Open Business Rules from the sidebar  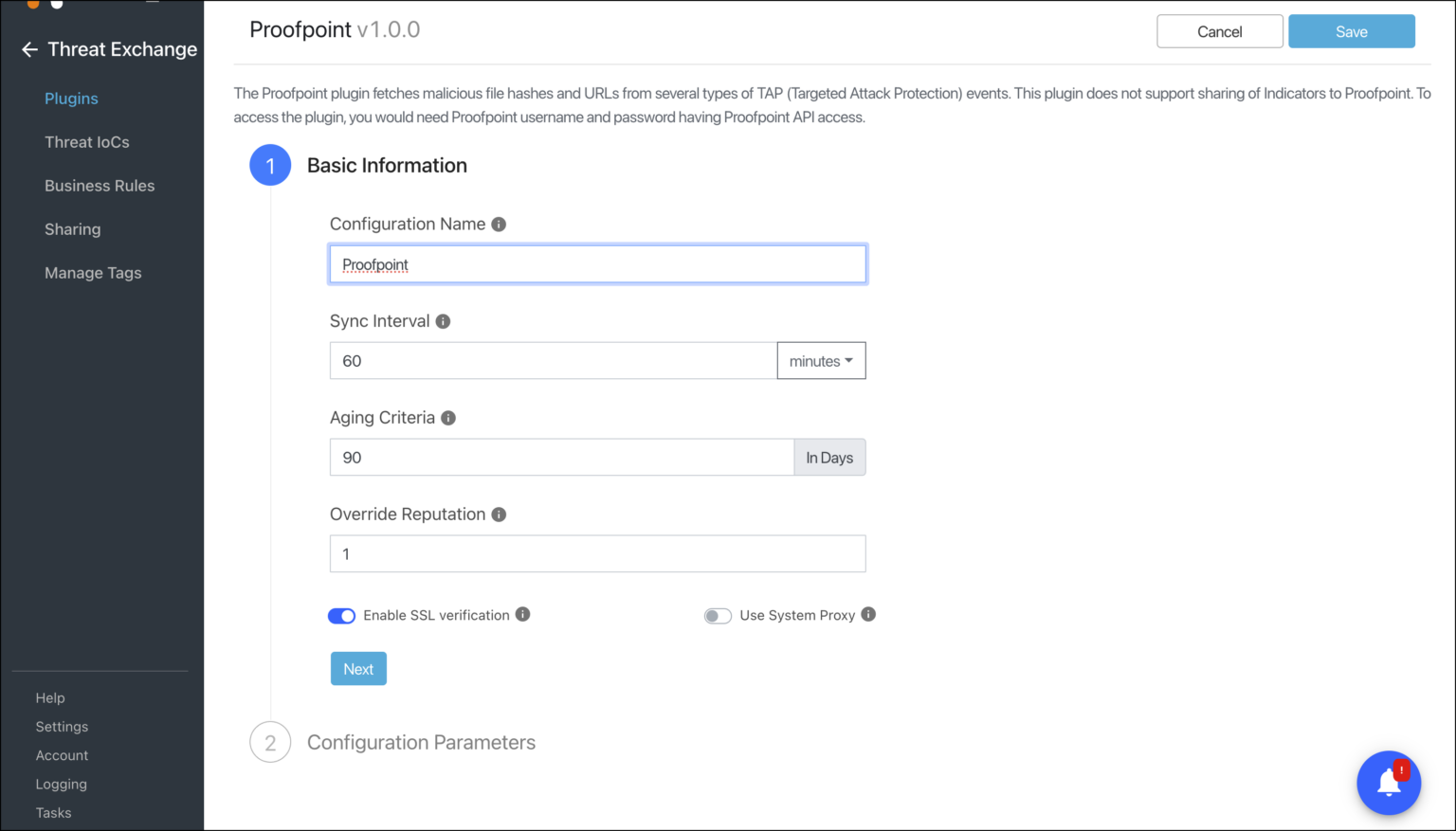point(100,185)
